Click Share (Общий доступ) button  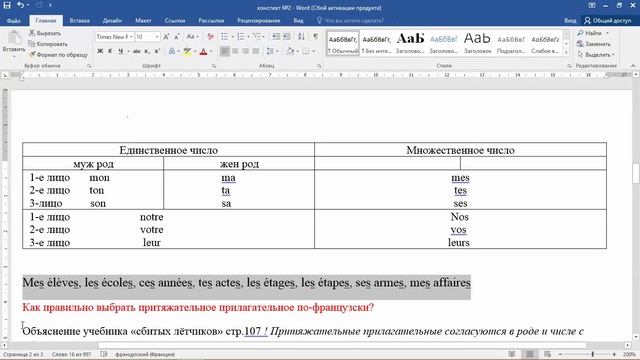point(607,20)
